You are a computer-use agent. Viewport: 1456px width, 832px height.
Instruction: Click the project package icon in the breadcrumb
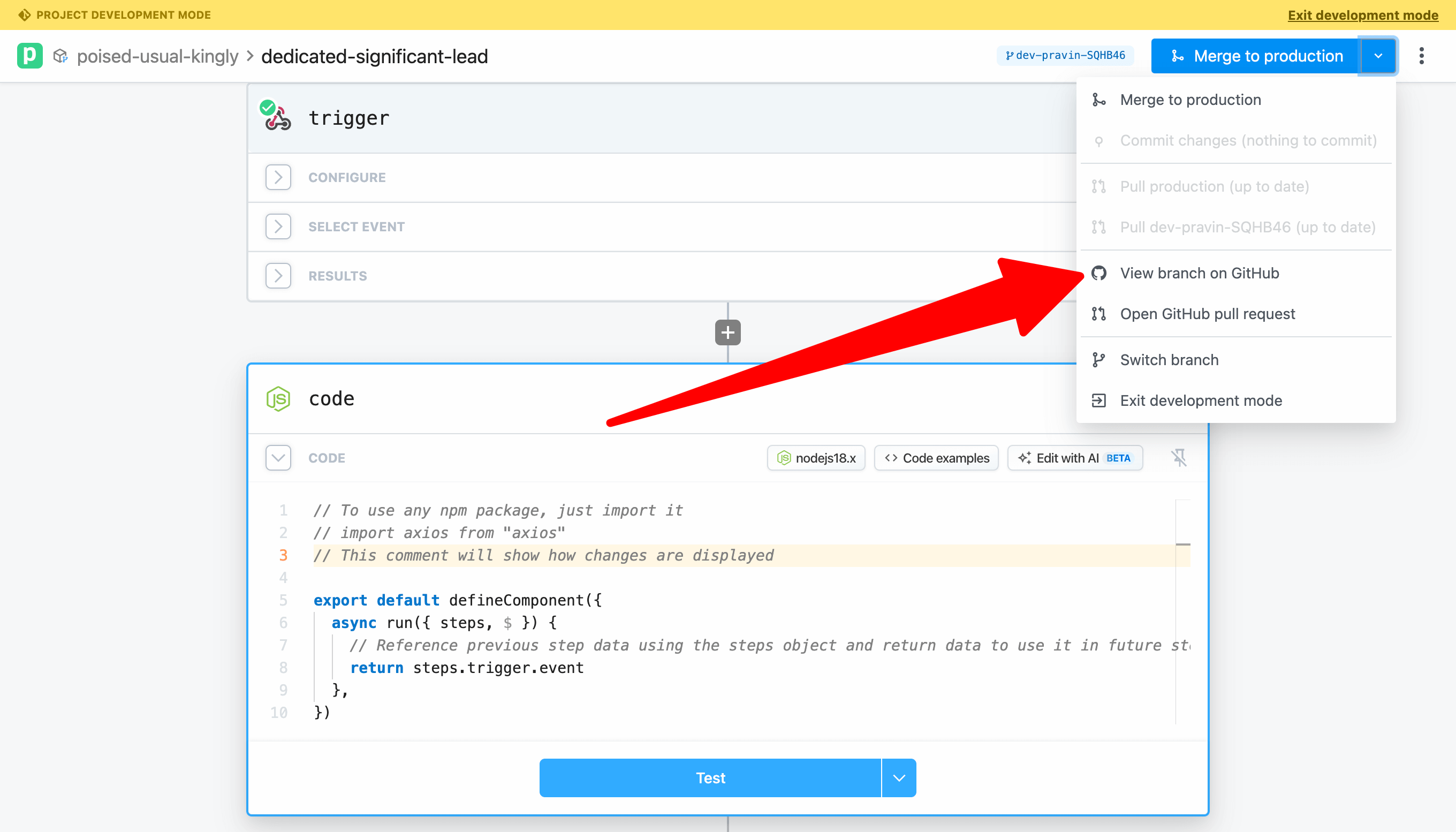(x=61, y=56)
